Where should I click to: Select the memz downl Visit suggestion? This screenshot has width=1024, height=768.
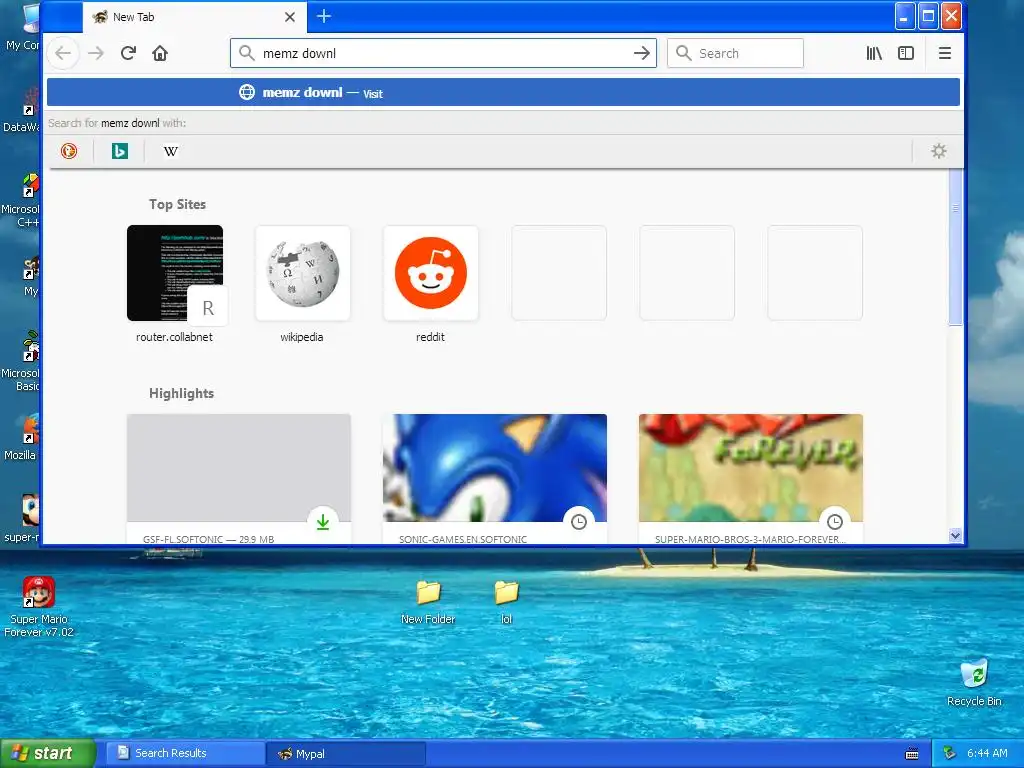504,93
